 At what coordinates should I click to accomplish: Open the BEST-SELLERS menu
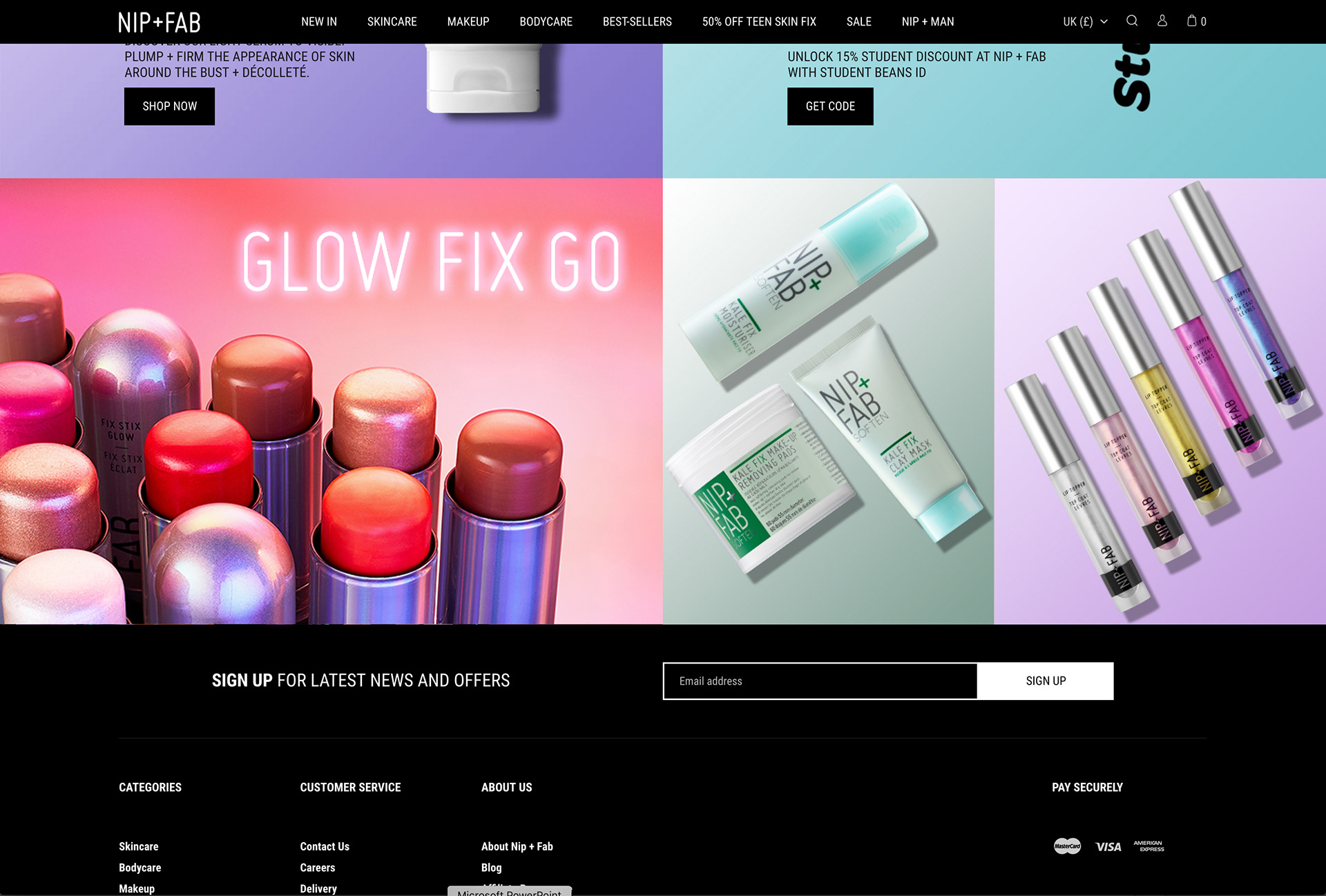pyautogui.click(x=637, y=21)
